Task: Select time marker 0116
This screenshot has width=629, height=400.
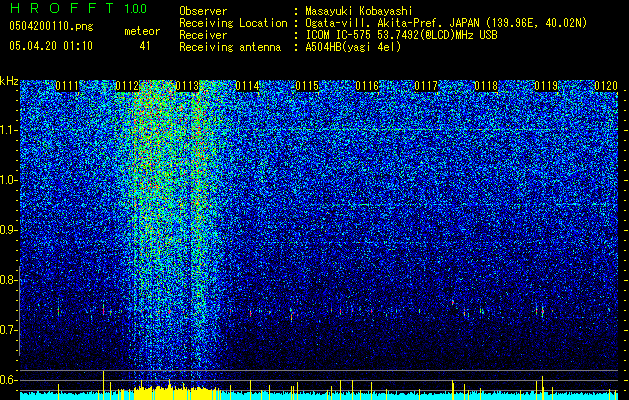Action: point(367,86)
